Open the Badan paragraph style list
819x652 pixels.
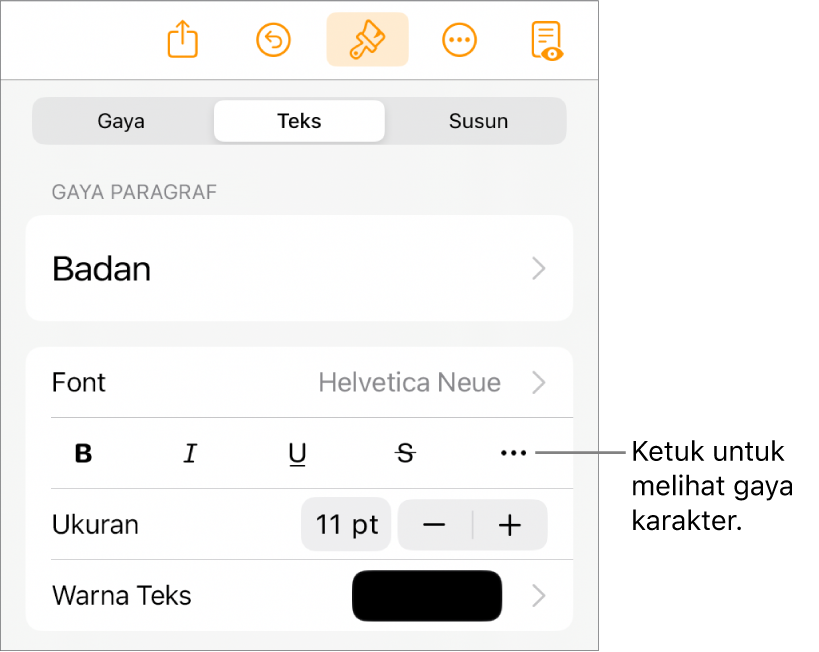299,269
